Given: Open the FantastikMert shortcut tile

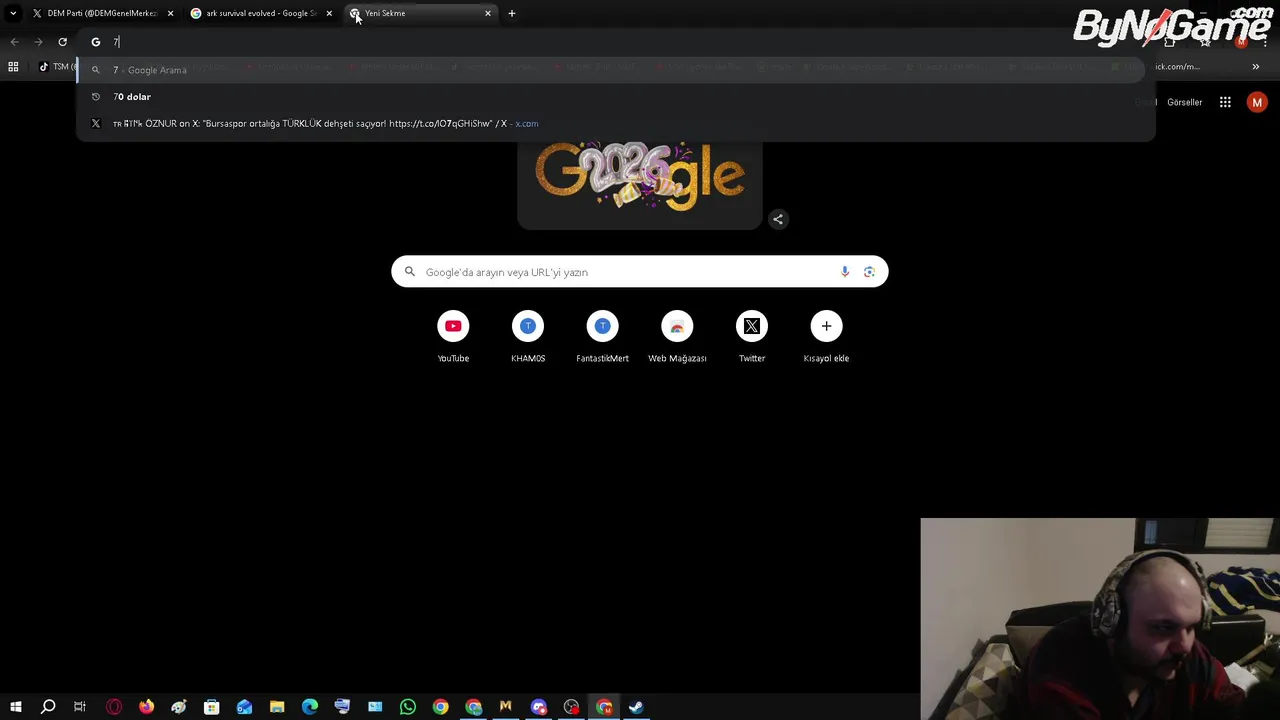Looking at the screenshot, I should [602, 337].
